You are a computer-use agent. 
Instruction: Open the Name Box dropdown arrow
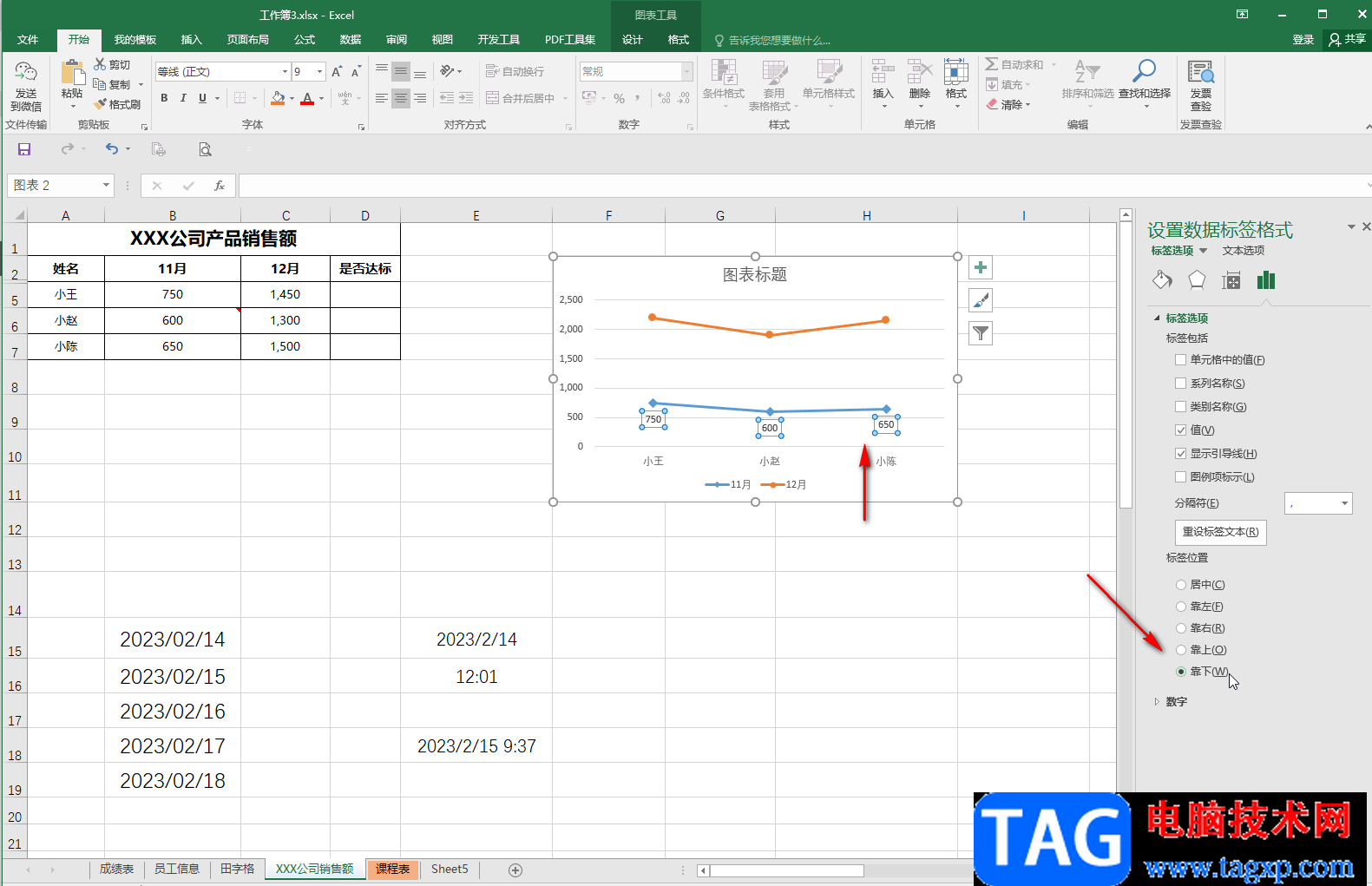point(107,185)
